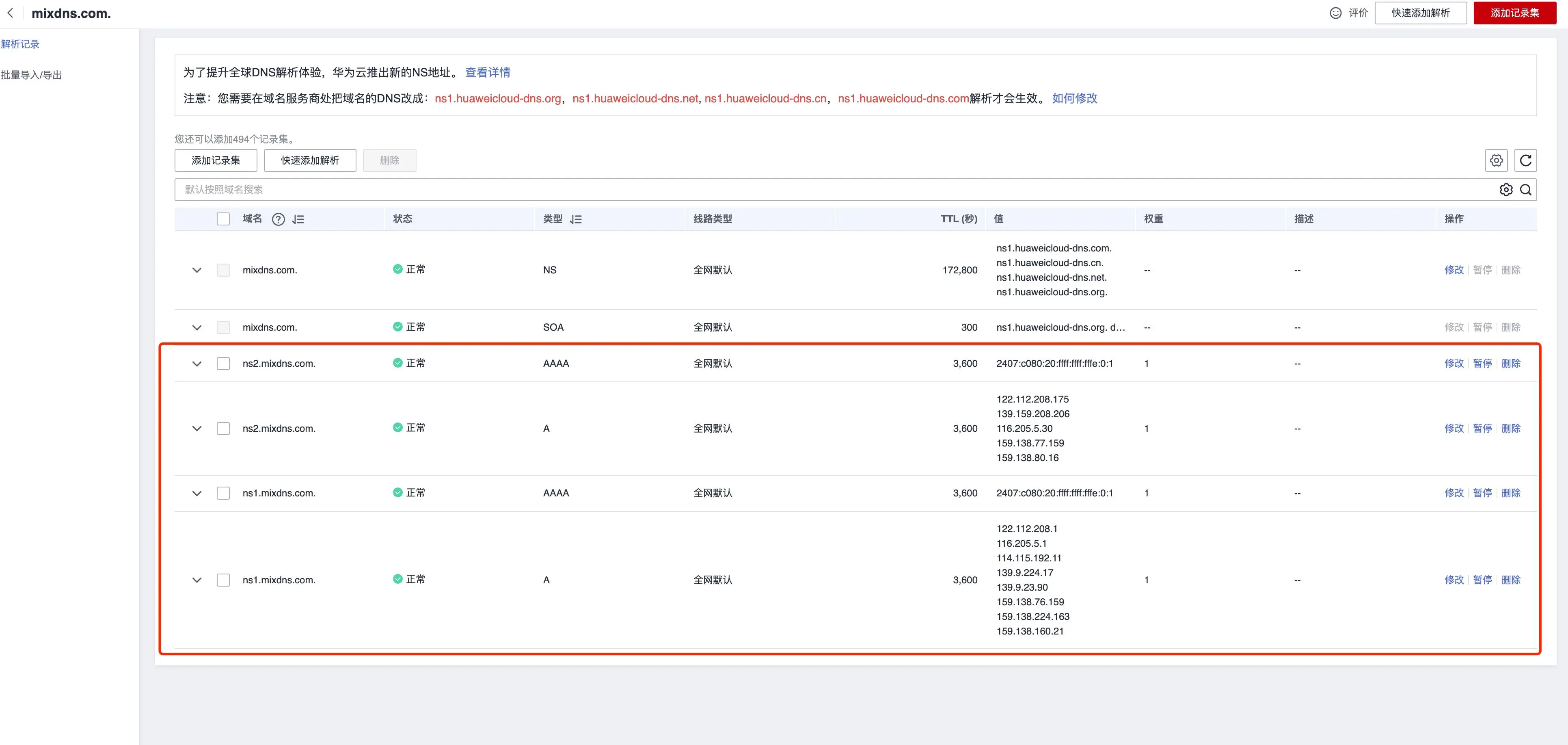Image resolution: width=1568 pixels, height=745 pixels.
Task: Expand the ns1.mixdns.com. AAAA record row
Action: [197, 494]
